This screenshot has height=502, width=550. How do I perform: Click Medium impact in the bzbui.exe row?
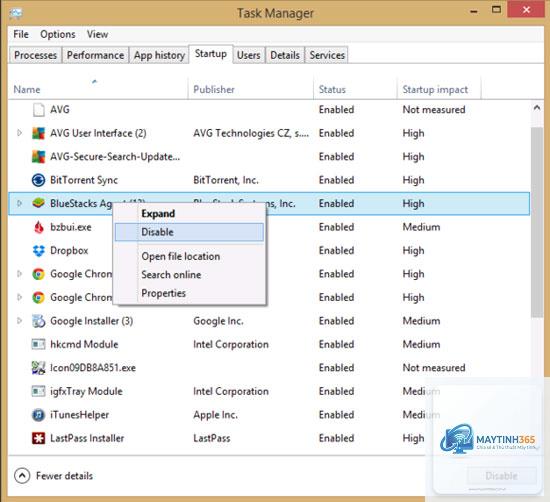coord(421,227)
